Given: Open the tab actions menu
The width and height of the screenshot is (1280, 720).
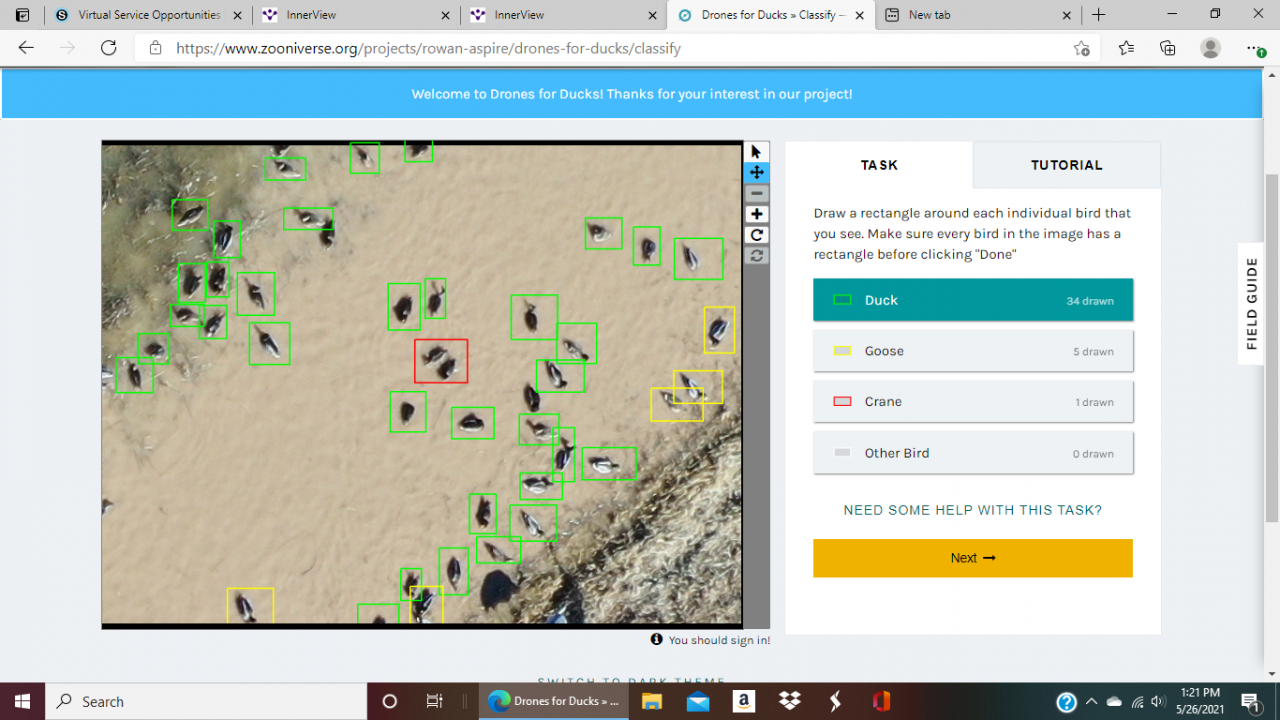Looking at the screenshot, I should click(x=22, y=15).
